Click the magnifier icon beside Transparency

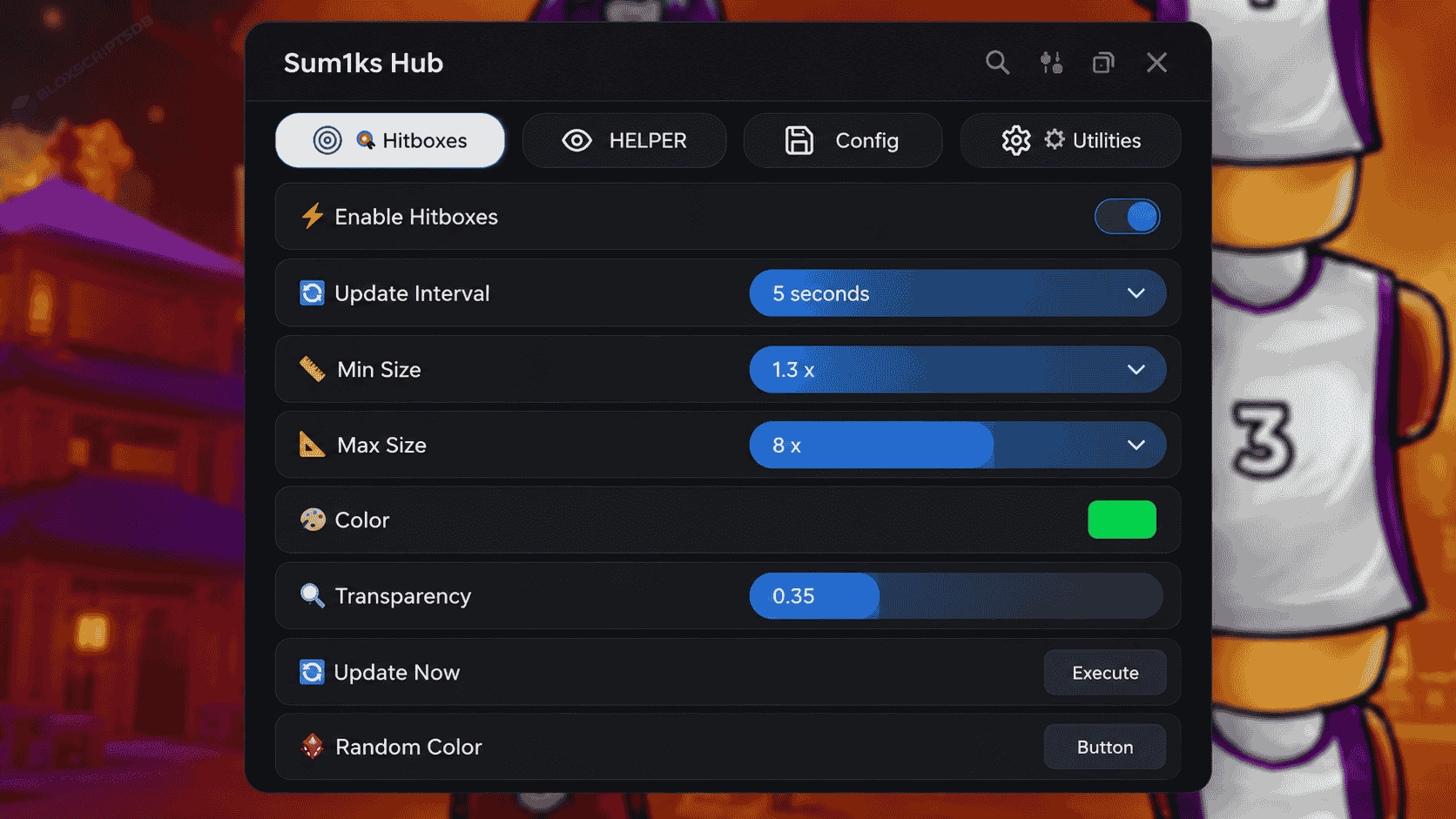pyautogui.click(x=312, y=595)
